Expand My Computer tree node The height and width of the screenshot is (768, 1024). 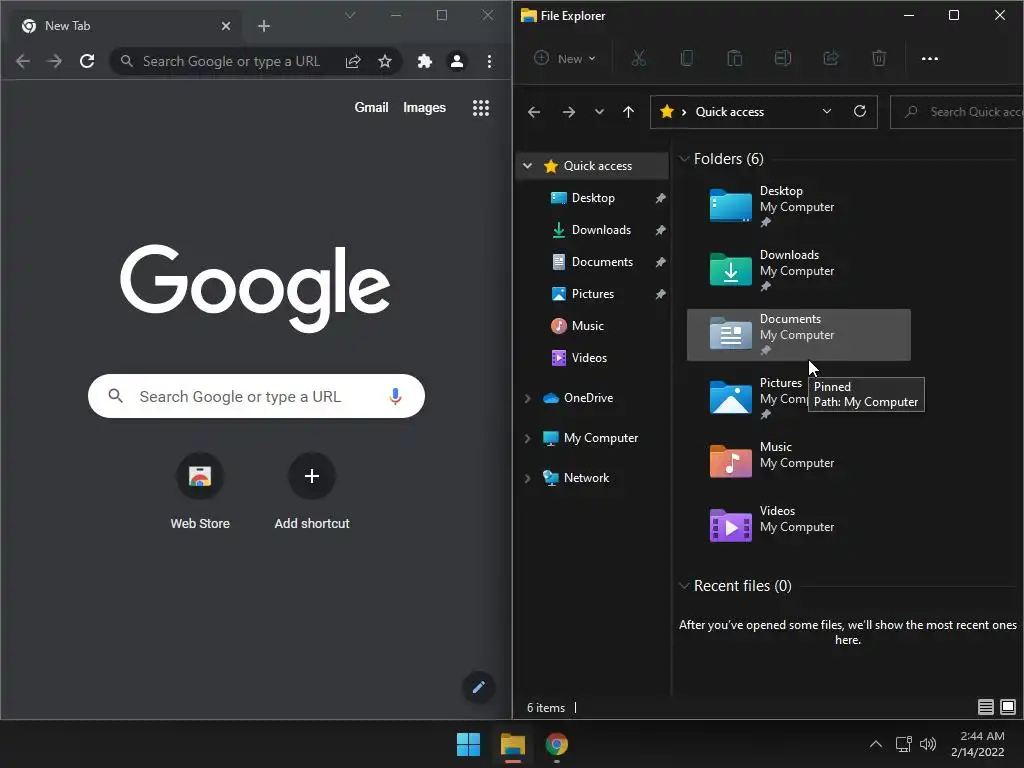click(x=528, y=438)
